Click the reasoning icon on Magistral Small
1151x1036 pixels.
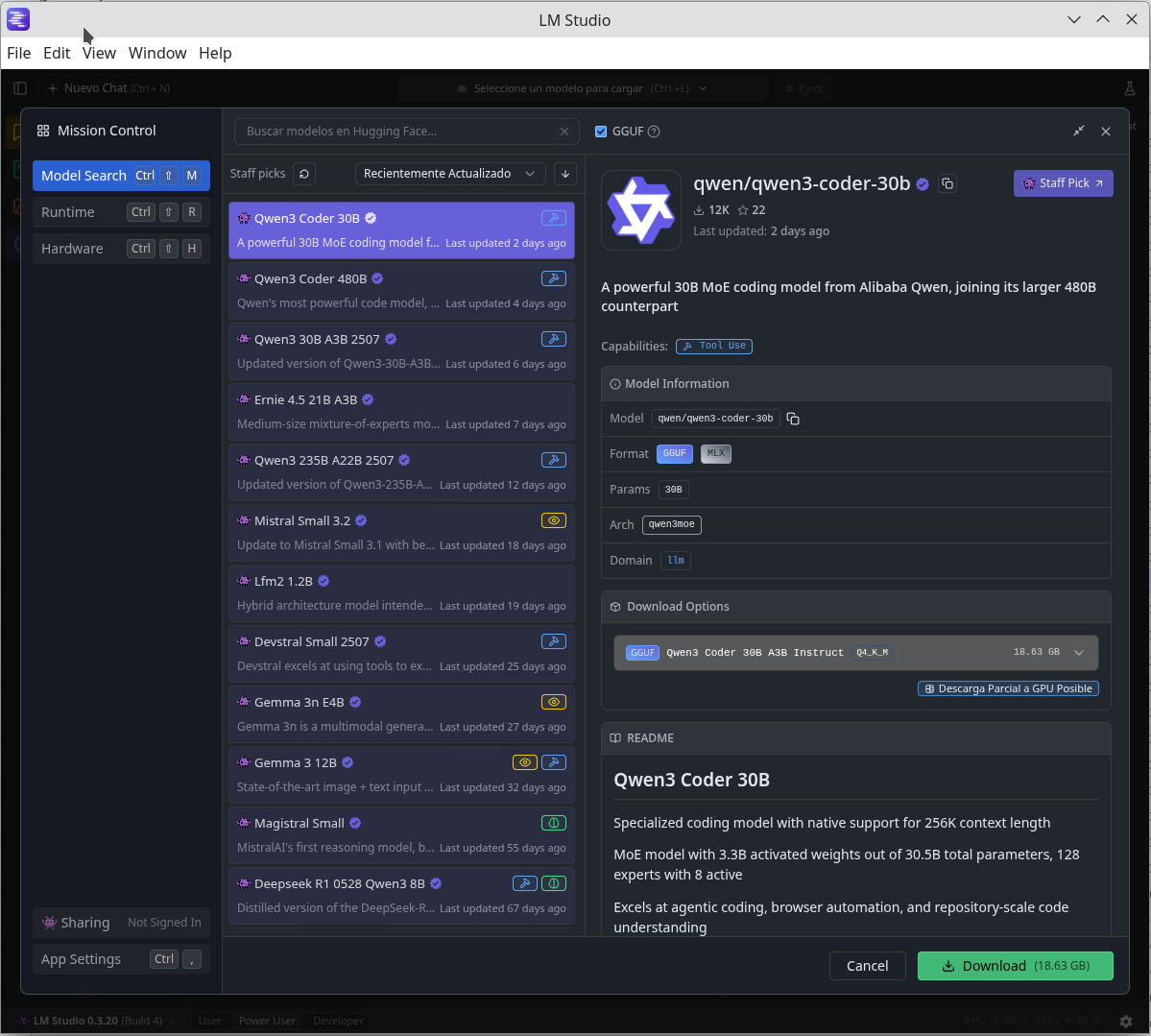pyautogui.click(x=554, y=823)
